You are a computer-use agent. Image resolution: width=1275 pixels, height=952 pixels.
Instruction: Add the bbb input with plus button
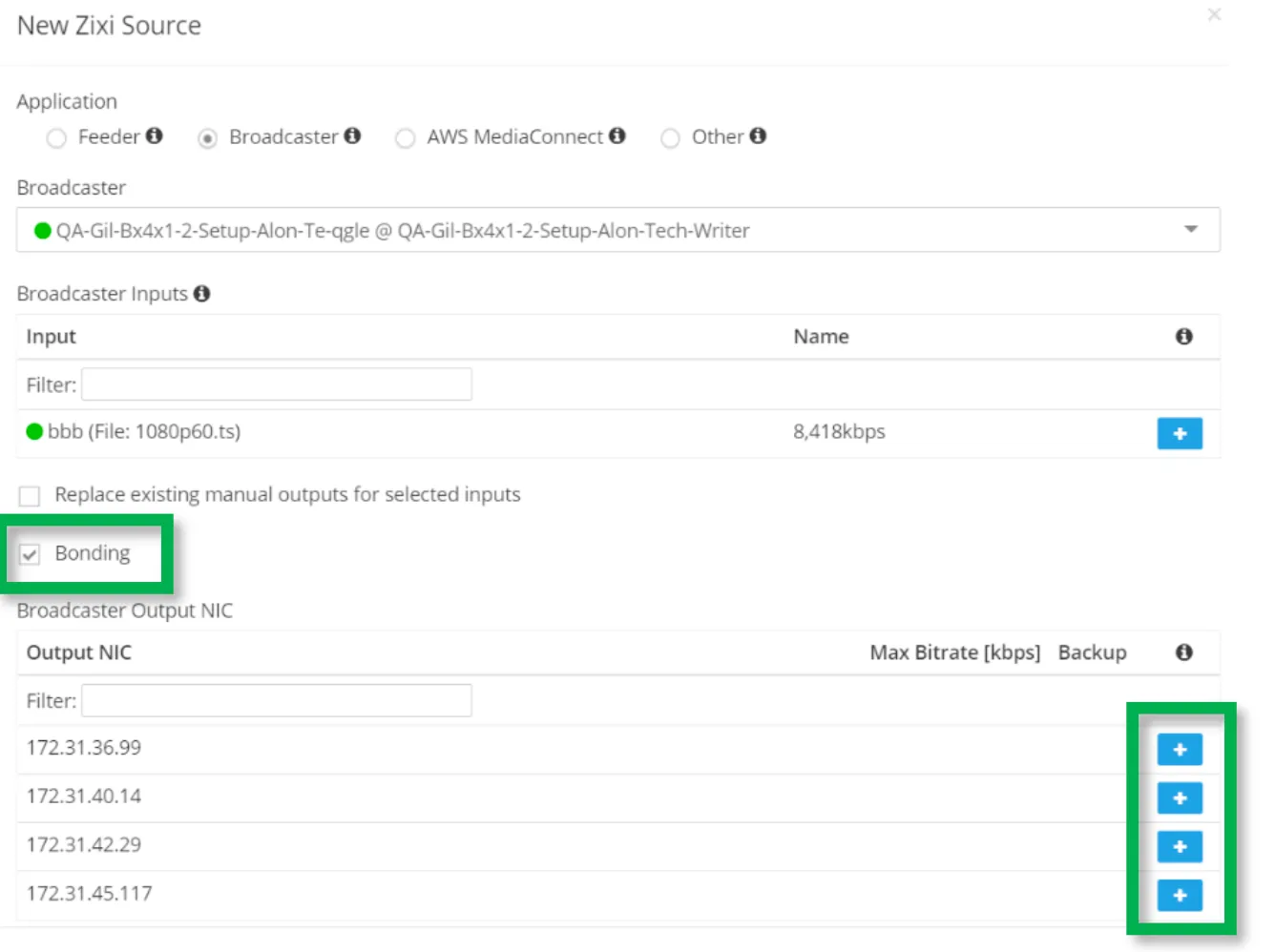[x=1180, y=433]
